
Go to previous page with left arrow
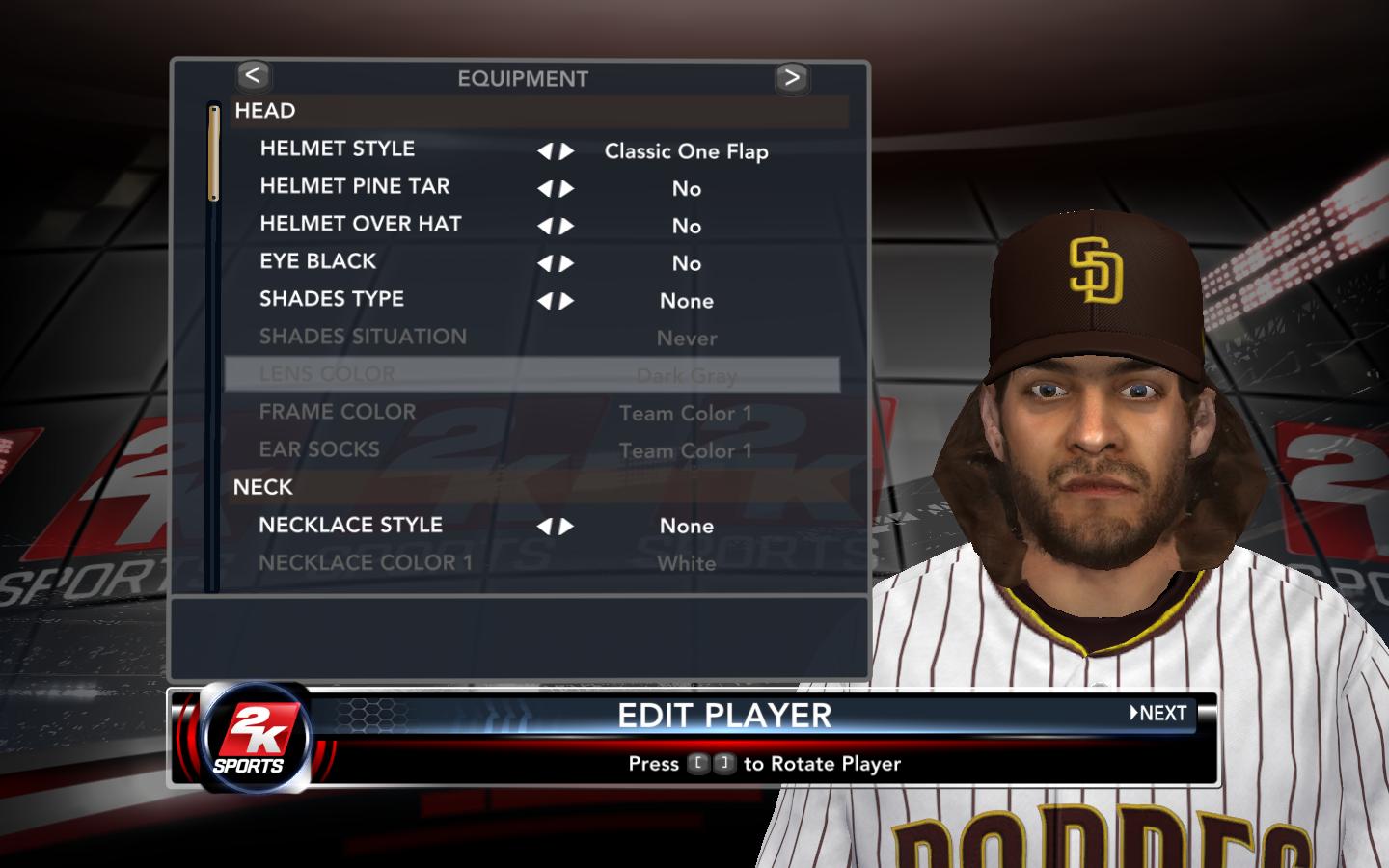[x=253, y=75]
